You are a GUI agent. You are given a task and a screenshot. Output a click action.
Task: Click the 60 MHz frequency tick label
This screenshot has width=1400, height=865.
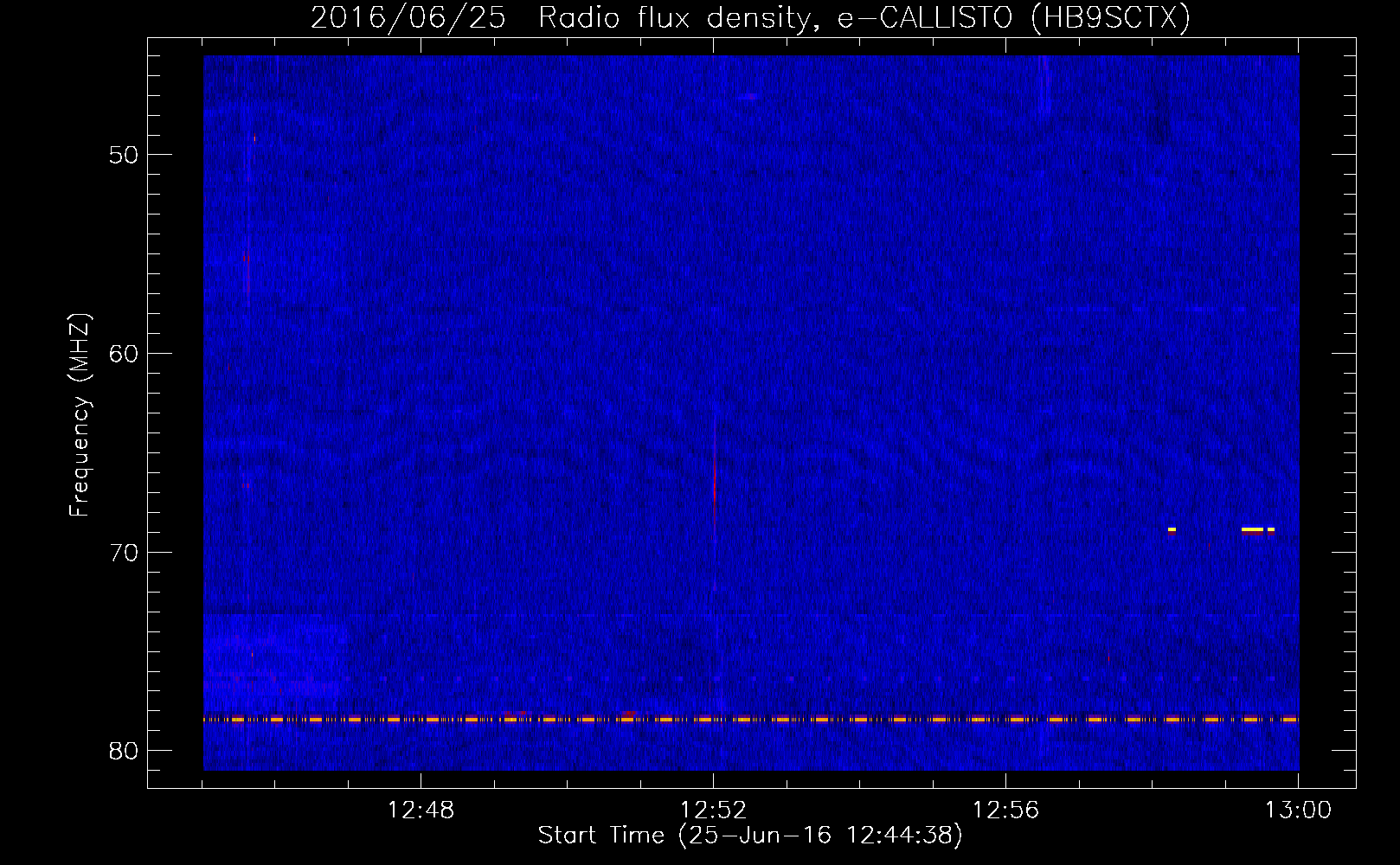[124, 353]
